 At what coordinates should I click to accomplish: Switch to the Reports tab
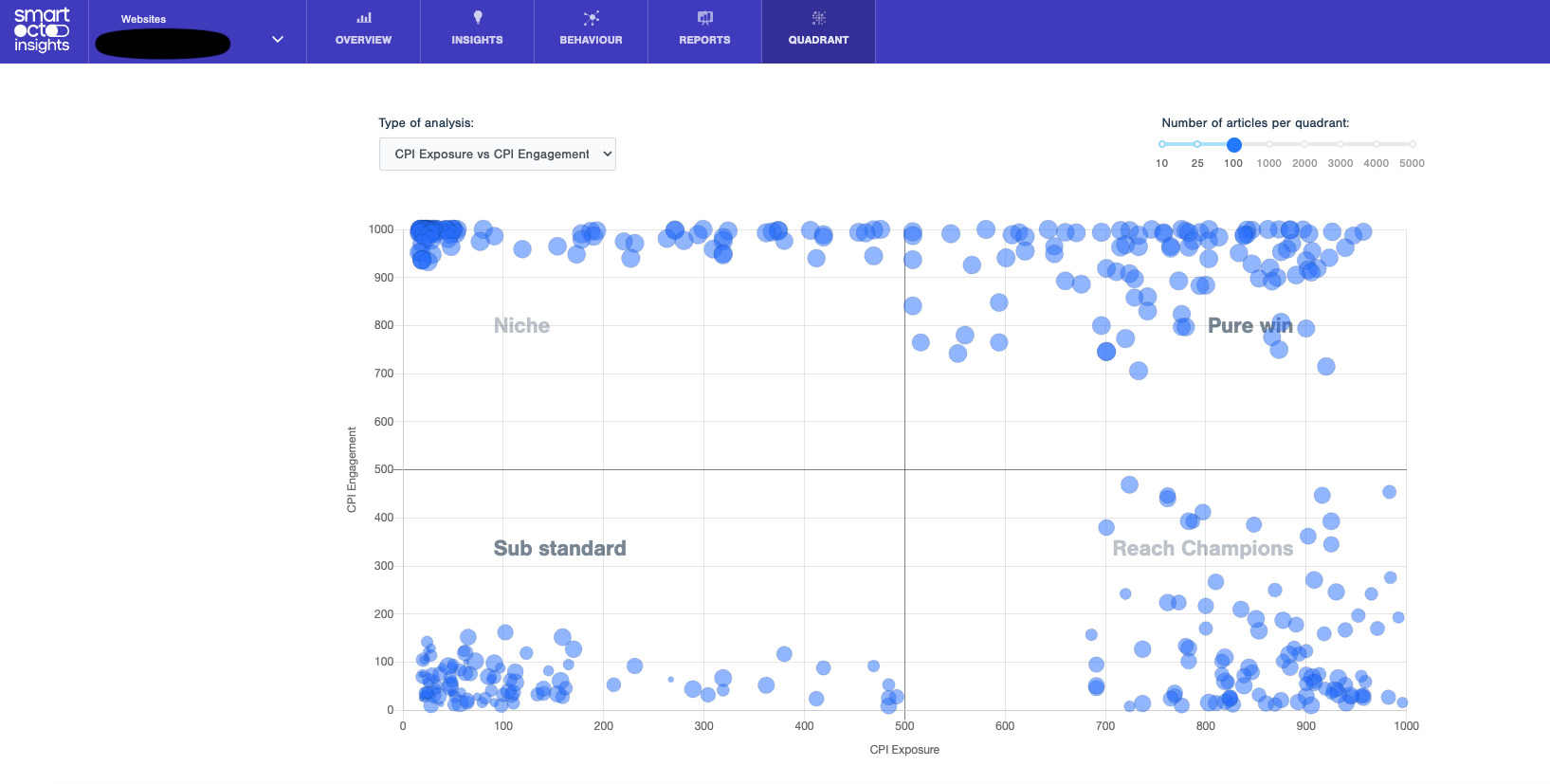(x=704, y=40)
